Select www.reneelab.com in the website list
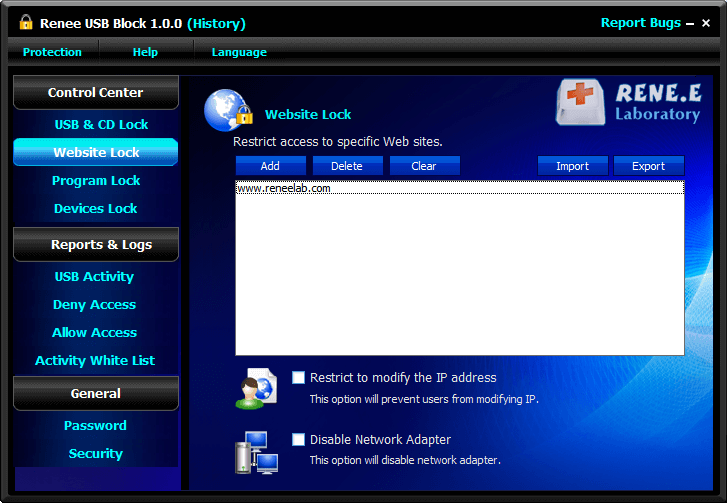Viewport: 727px width, 503px height. pyautogui.click(x=284, y=188)
